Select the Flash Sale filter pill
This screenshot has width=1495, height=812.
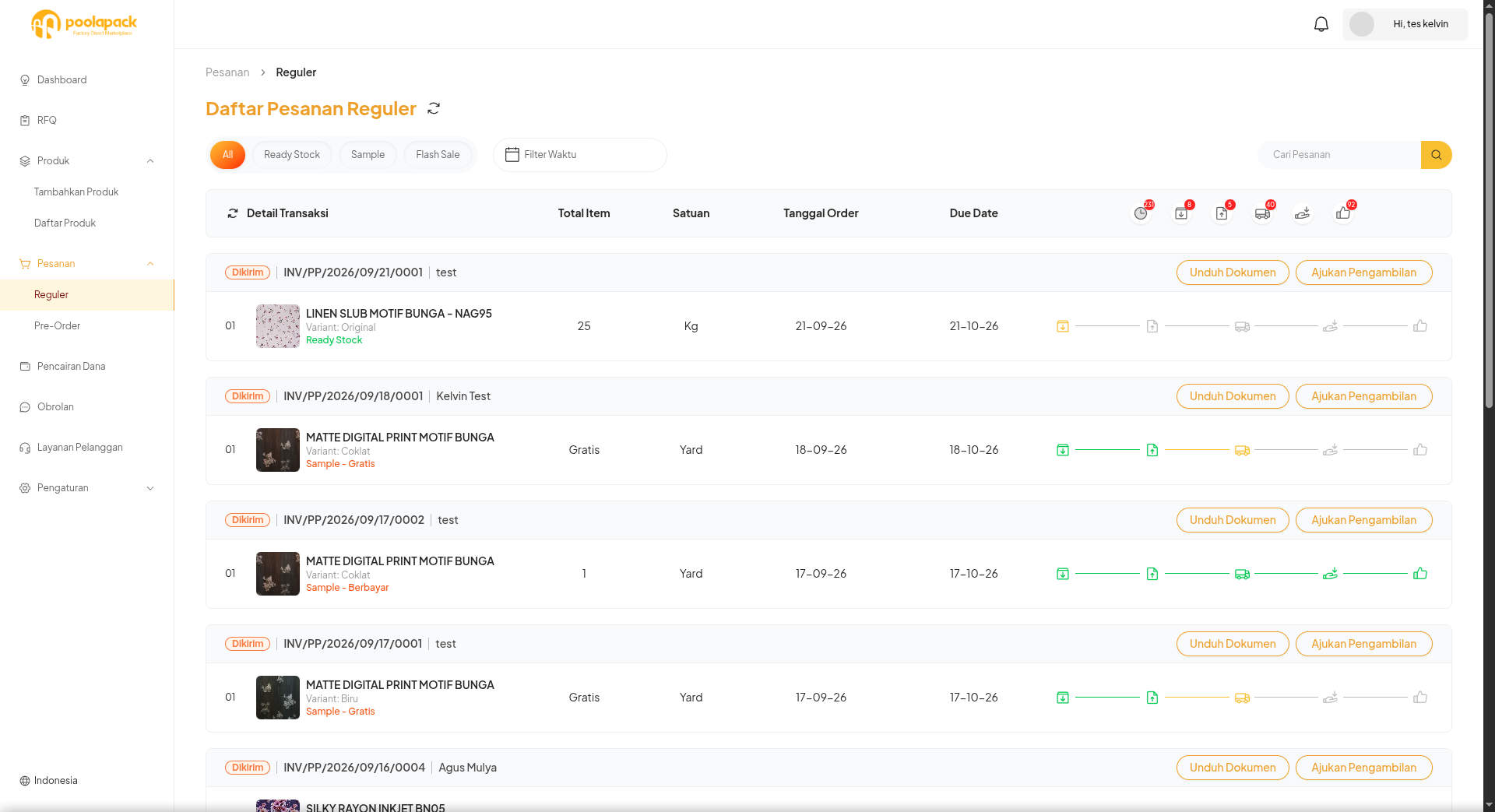438,155
